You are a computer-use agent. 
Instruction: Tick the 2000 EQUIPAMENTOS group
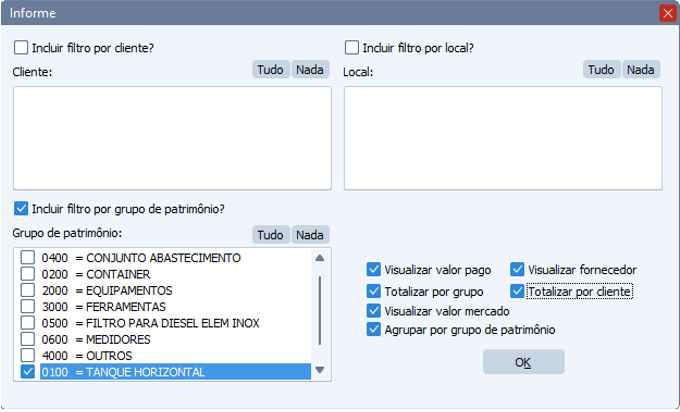[x=28, y=290]
